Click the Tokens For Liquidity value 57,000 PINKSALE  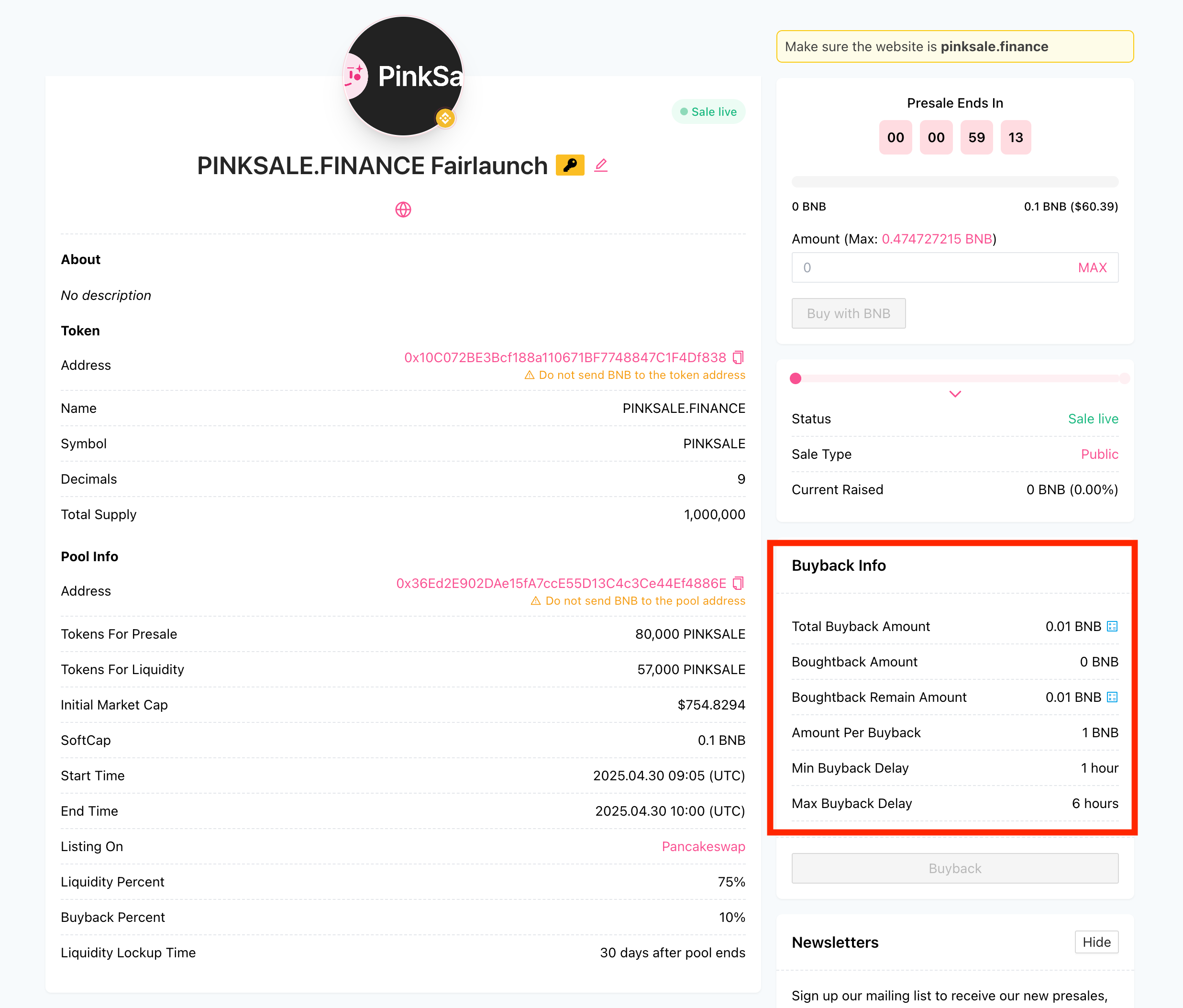tap(691, 669)
